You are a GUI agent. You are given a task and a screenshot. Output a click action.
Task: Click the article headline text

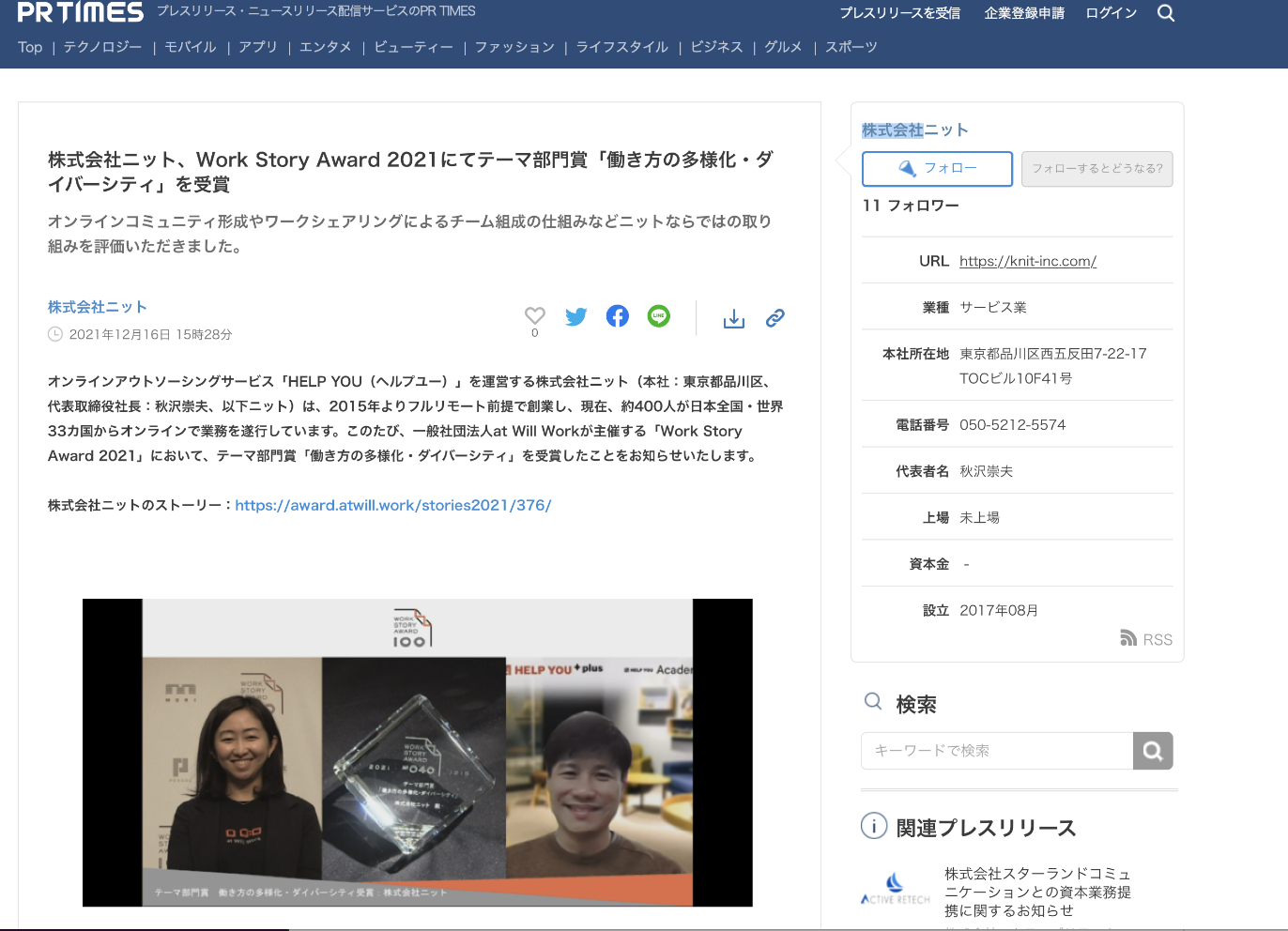411,172
